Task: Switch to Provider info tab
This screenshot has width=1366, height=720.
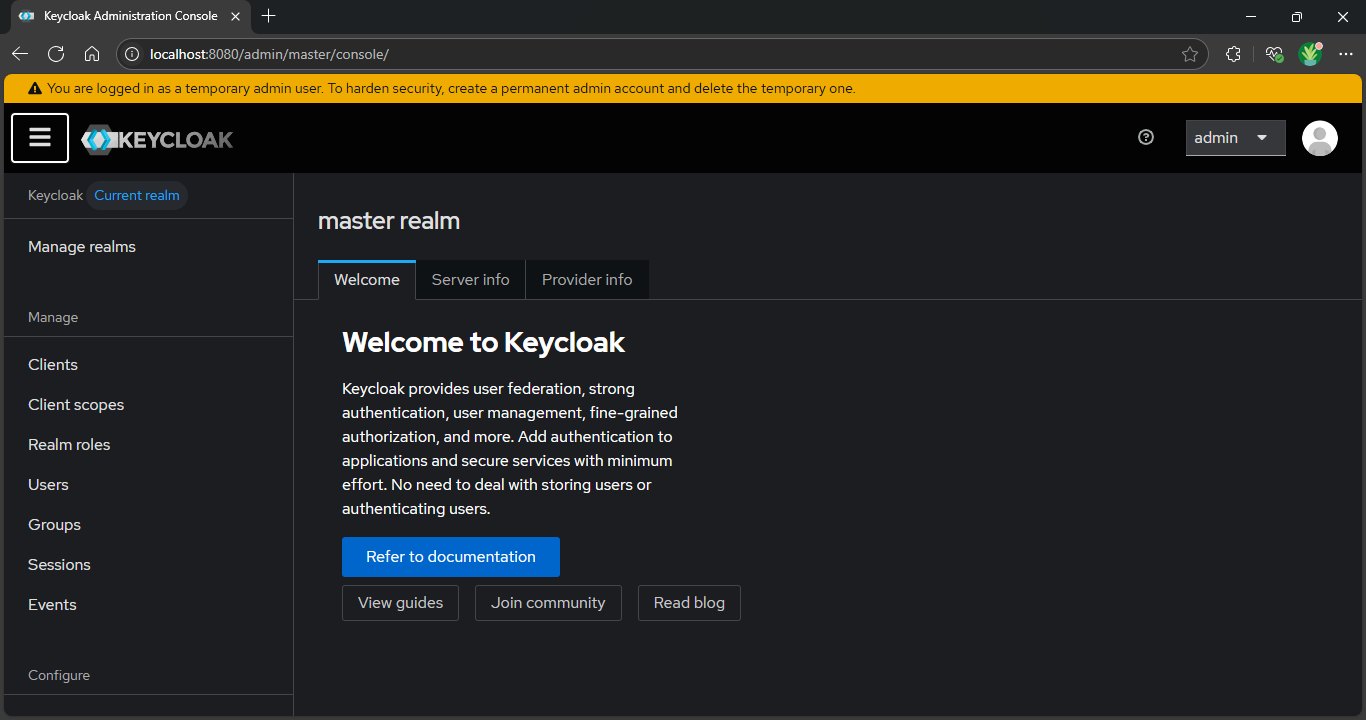Action: (x=587, y=280)
